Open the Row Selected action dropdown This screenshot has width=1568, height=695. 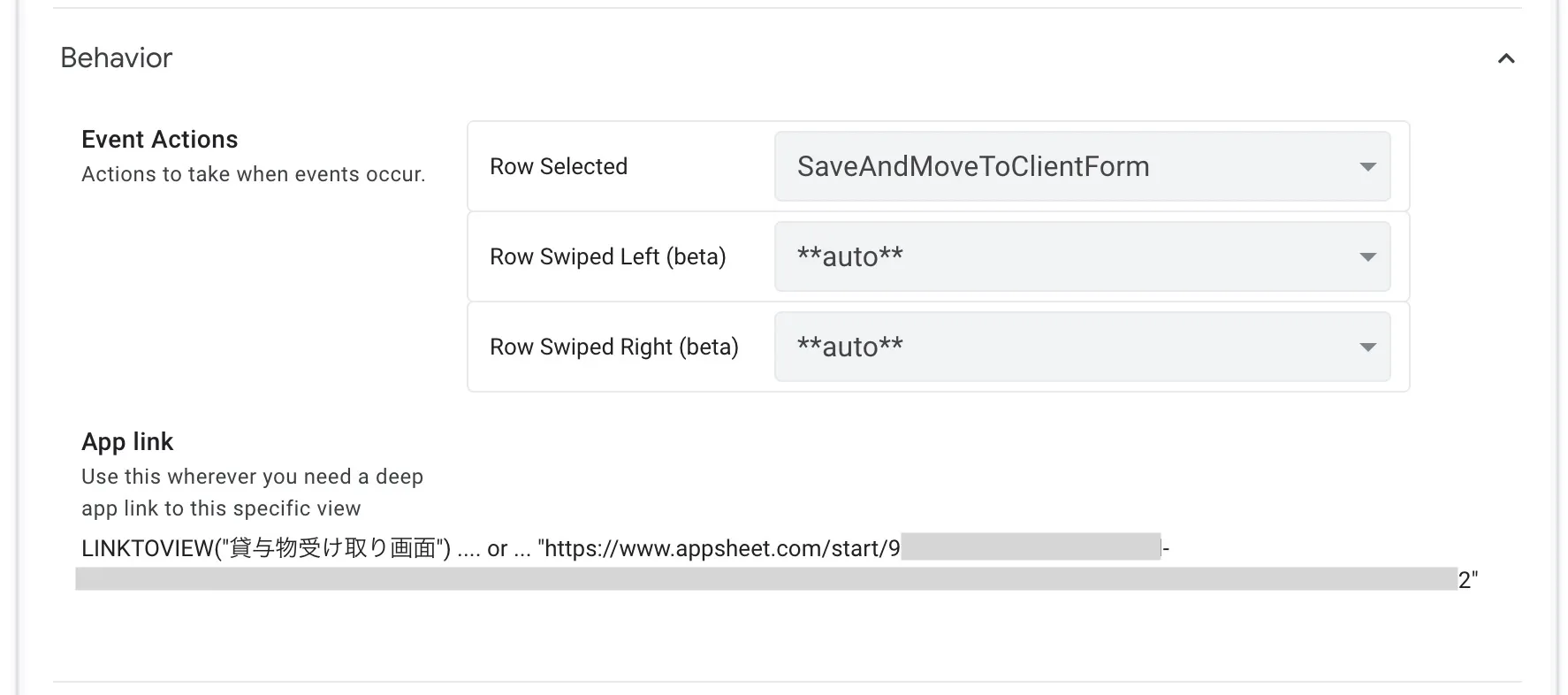click(1081, 166)
